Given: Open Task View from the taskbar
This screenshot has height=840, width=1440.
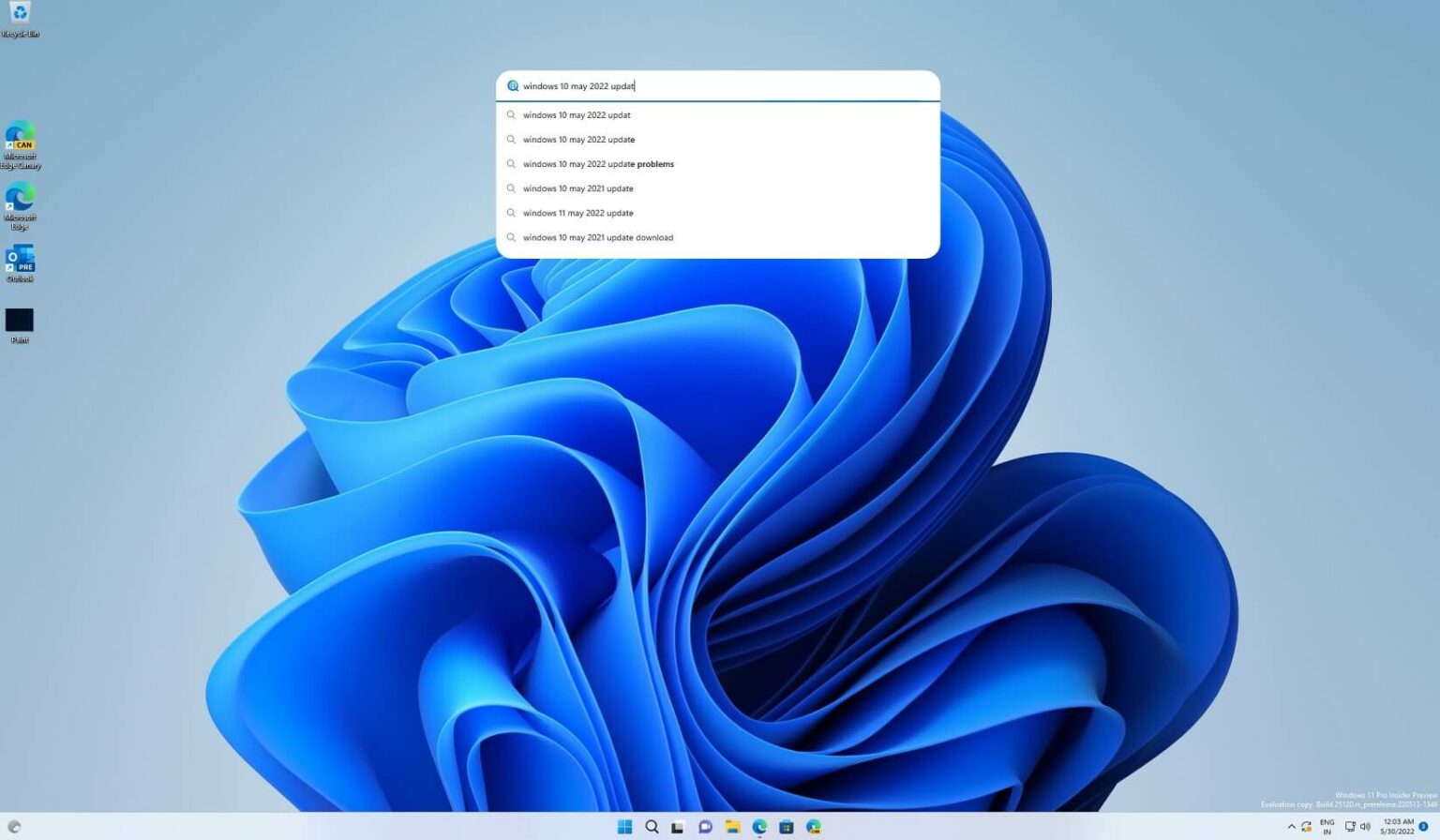Looking at the screenshot, I should 677,826.
